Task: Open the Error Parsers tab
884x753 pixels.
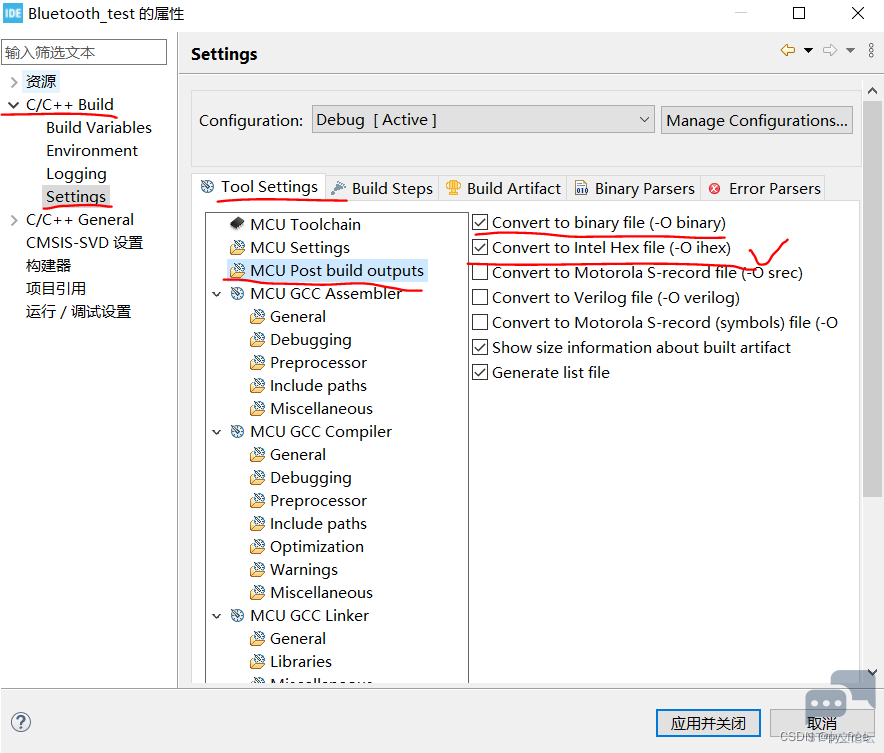Action: click(764, 188)
